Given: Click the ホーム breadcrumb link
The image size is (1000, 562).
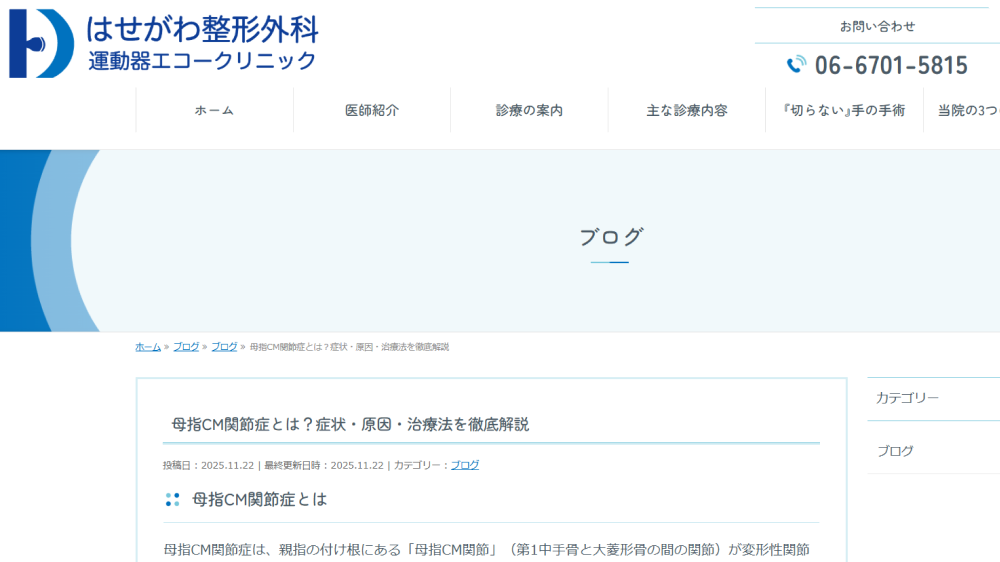Looking at the screenshot, I should tap(148, 347).
